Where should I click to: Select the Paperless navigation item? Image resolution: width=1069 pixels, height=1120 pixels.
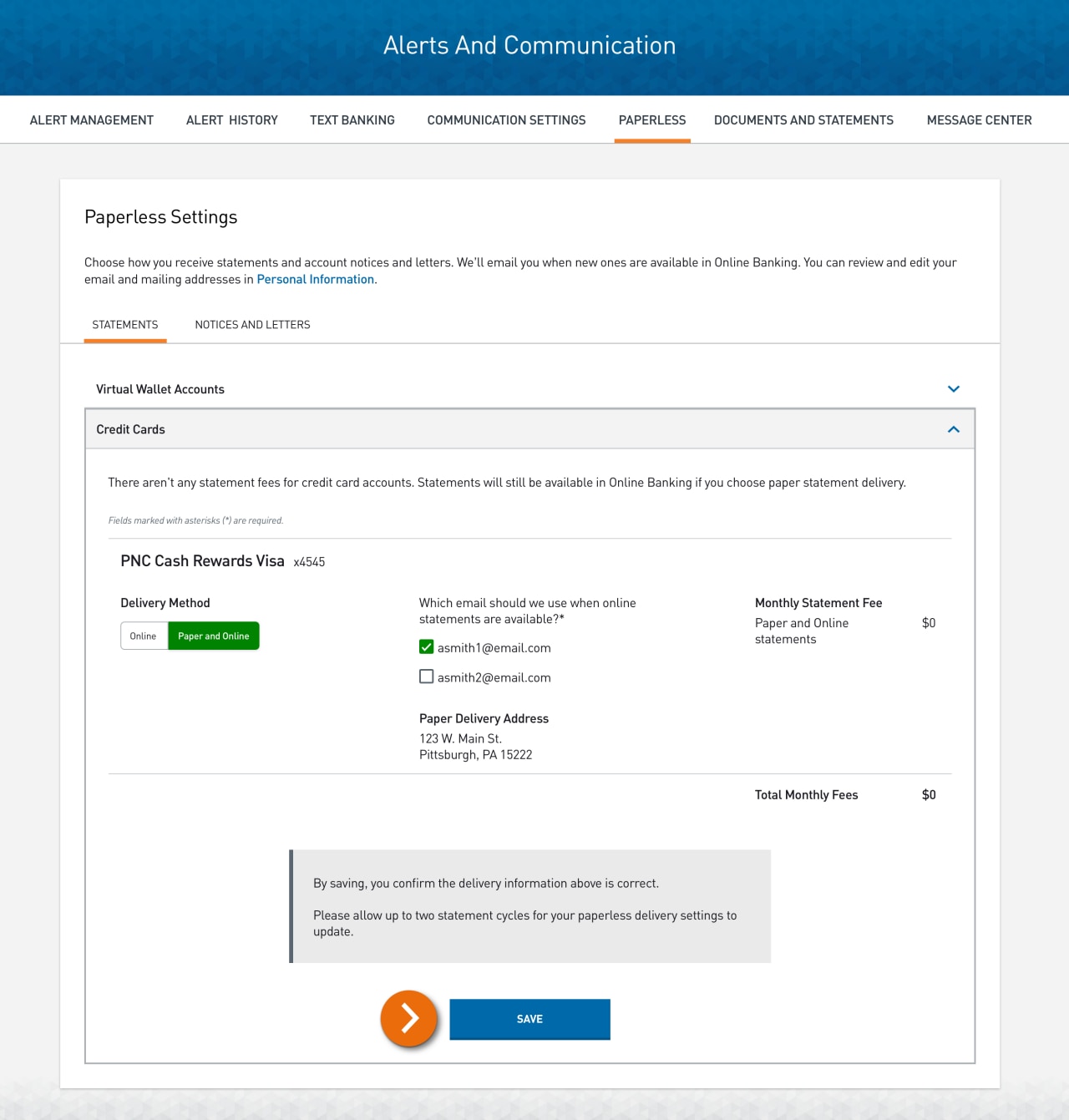tap(652, 119)
